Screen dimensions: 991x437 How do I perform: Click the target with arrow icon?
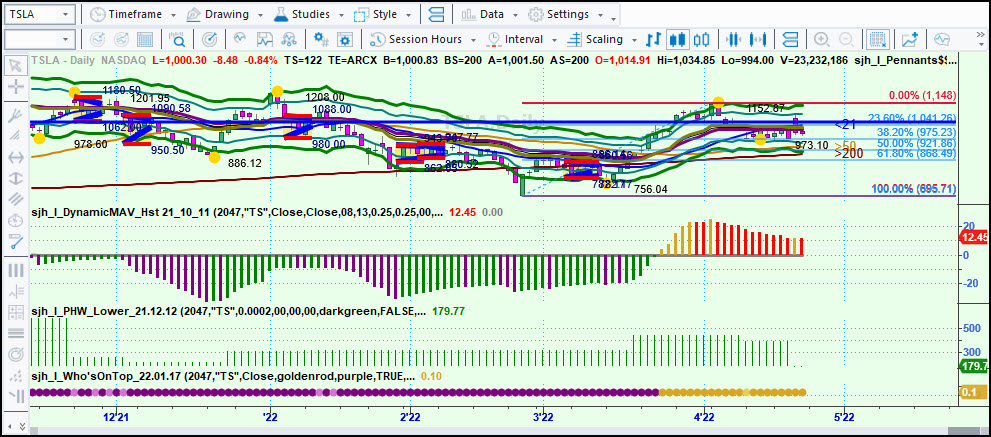(209, 39)
